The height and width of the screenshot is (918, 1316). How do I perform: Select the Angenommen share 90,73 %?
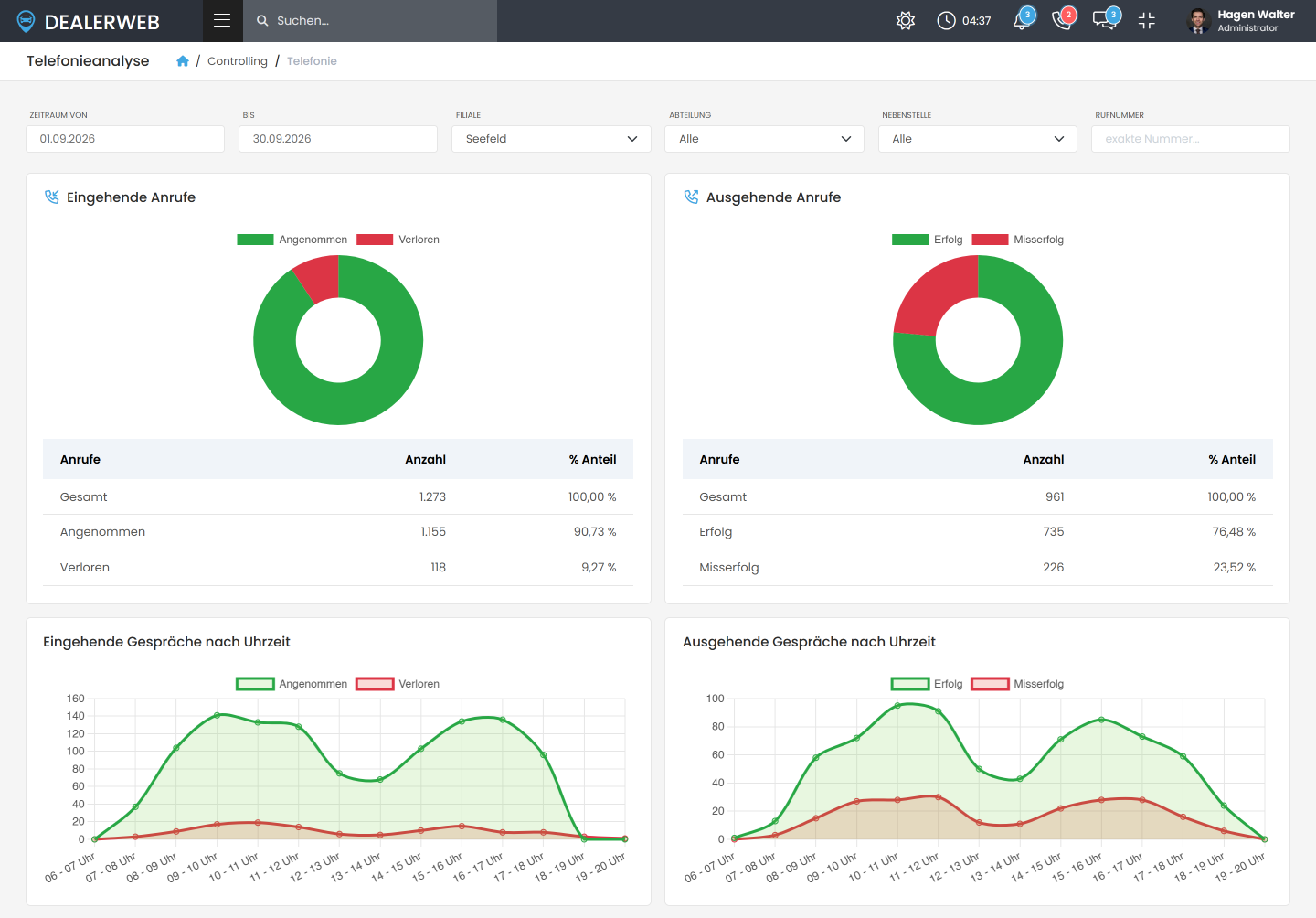click(x=595, y=532)
